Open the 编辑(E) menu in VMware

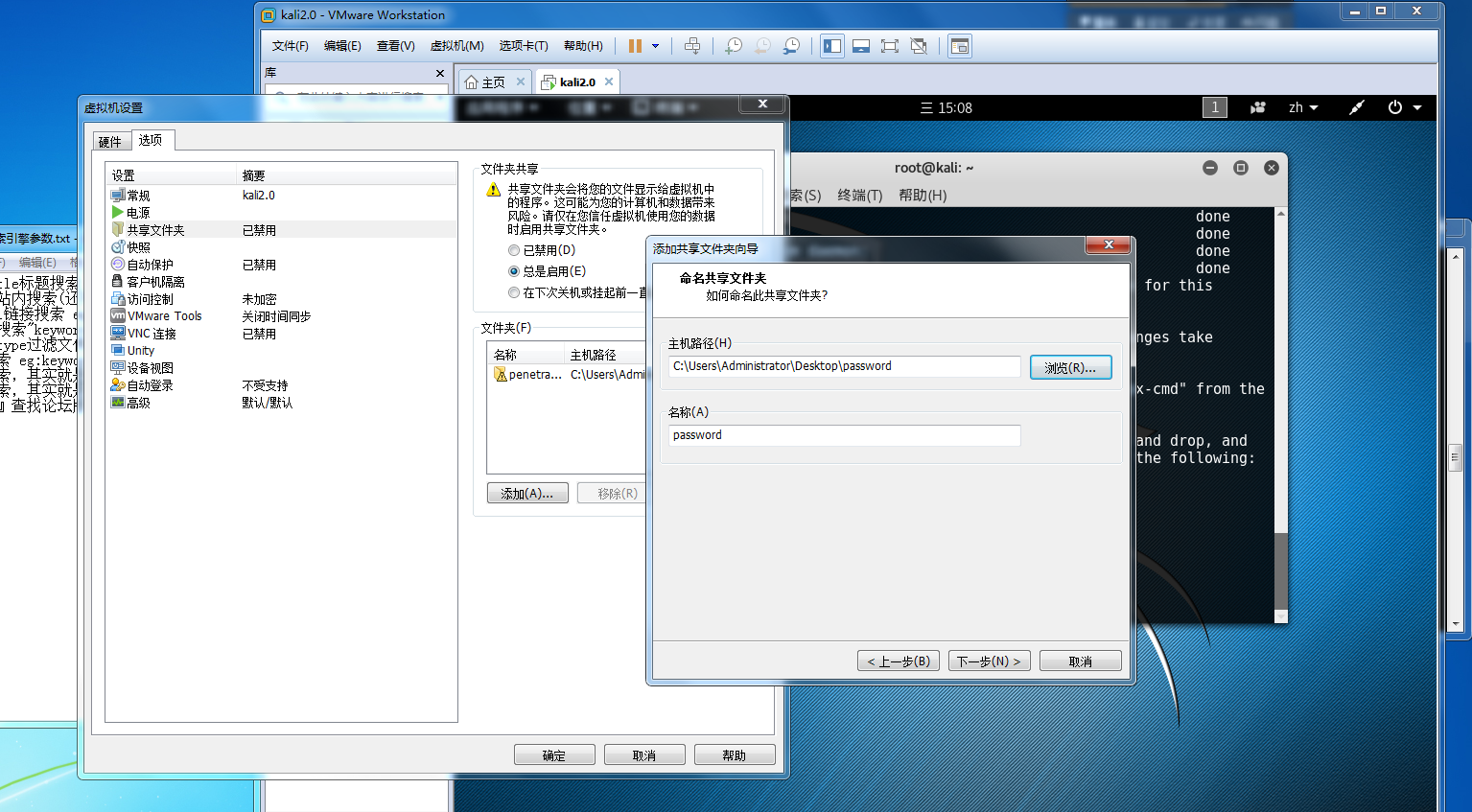pyautogui.click(x=342, y=46)
